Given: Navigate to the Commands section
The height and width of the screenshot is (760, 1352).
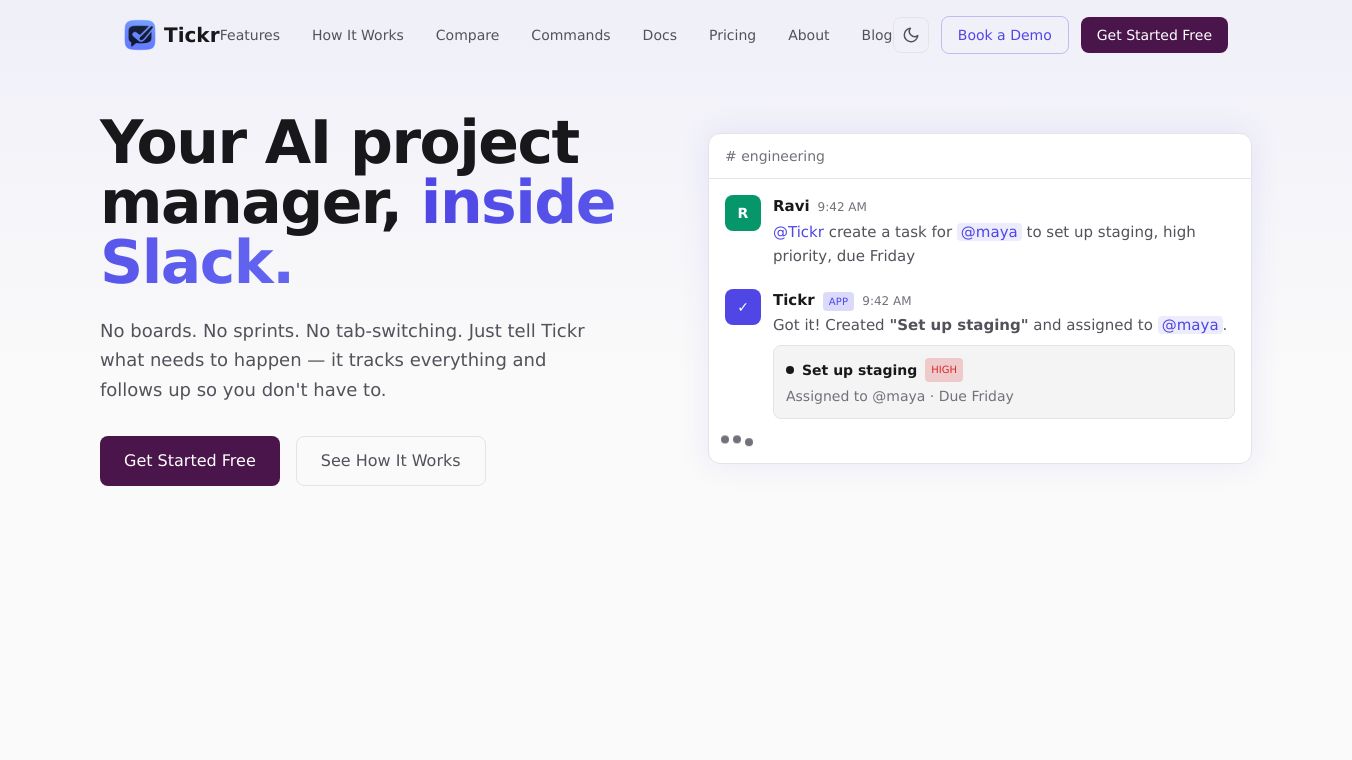Looking at the screenshot, I should (571, 35).
